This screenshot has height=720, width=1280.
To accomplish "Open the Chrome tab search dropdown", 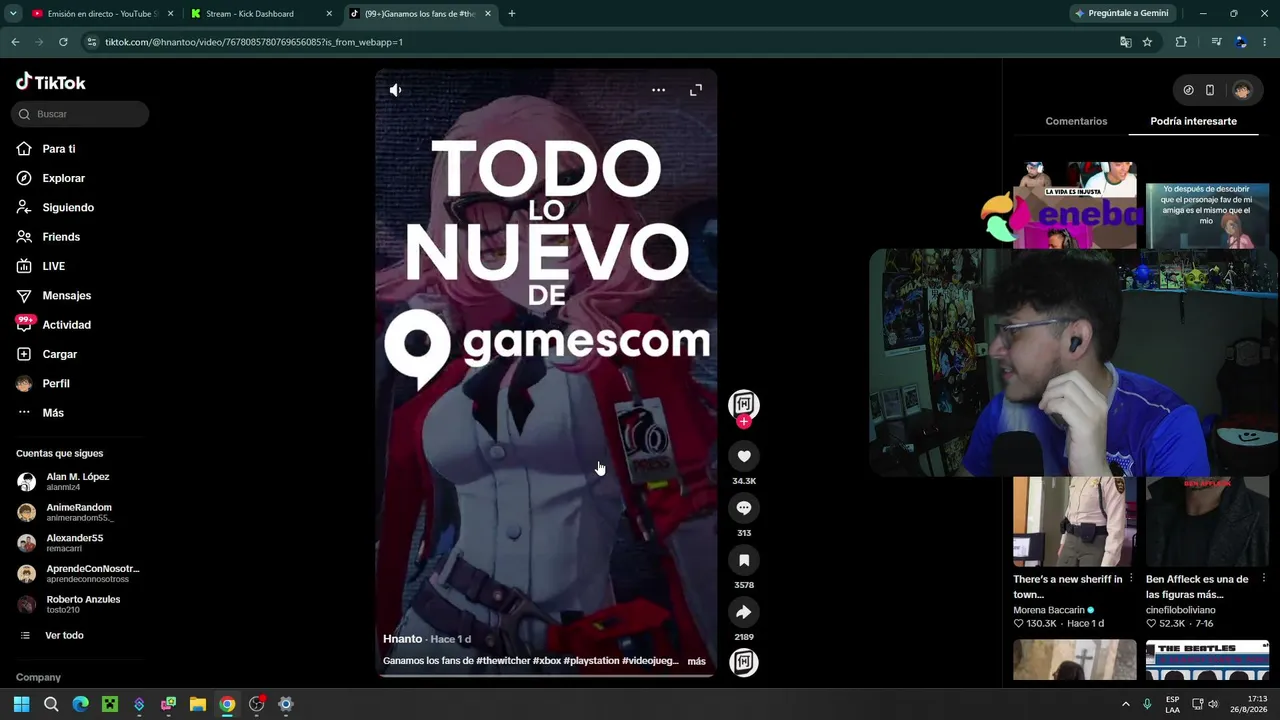I will coord(13,14).
